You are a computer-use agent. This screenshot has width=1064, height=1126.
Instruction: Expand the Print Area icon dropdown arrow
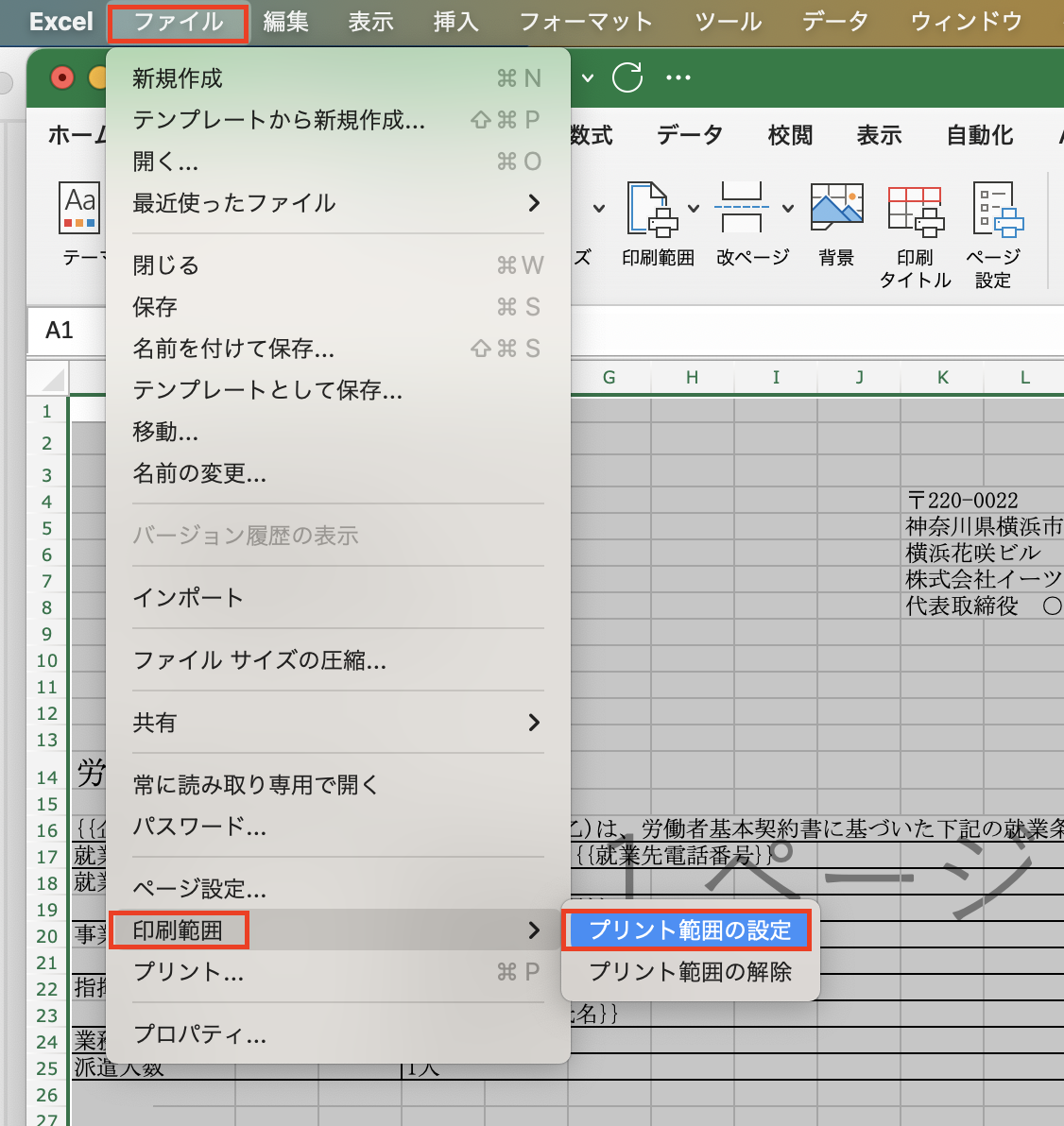tap(694, 209)
